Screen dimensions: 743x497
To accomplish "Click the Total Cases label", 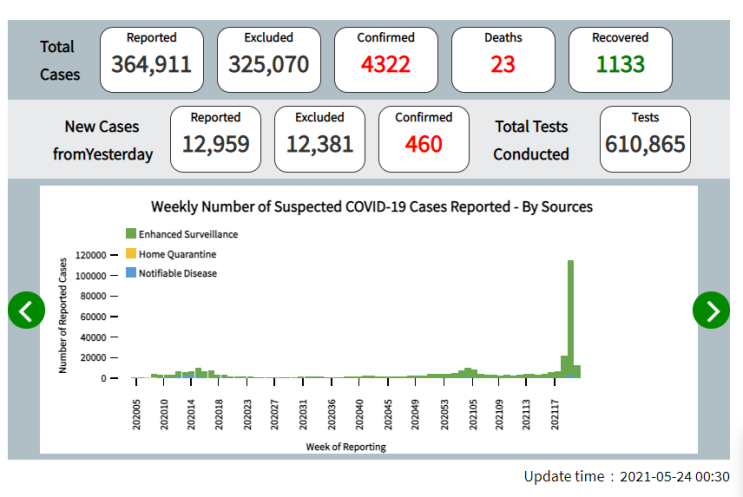I will (x=60, y=60).
